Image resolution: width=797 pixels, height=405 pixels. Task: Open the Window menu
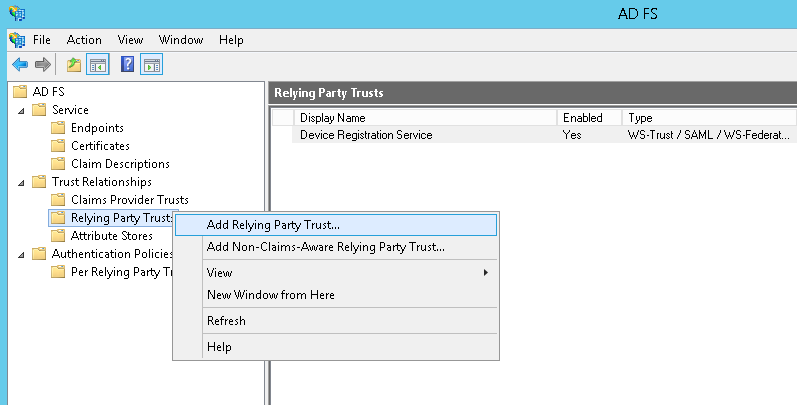[x=181, y=40]
